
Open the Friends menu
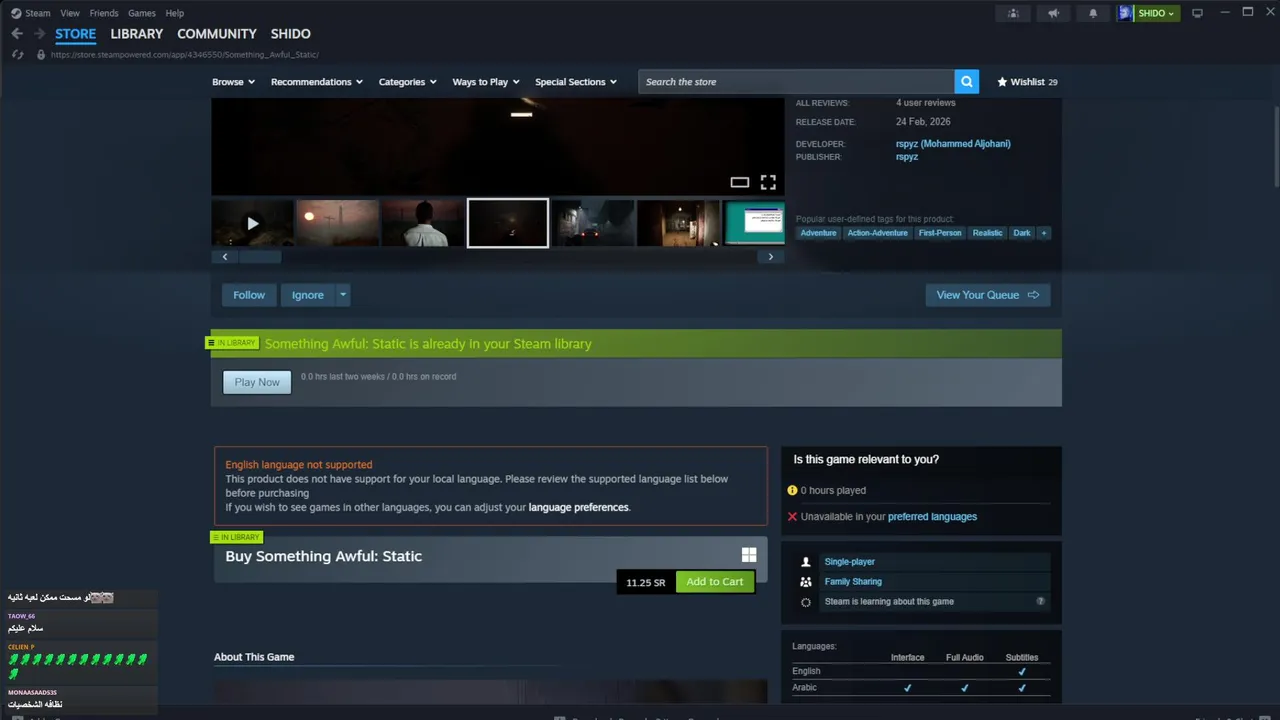pos(104,13)
